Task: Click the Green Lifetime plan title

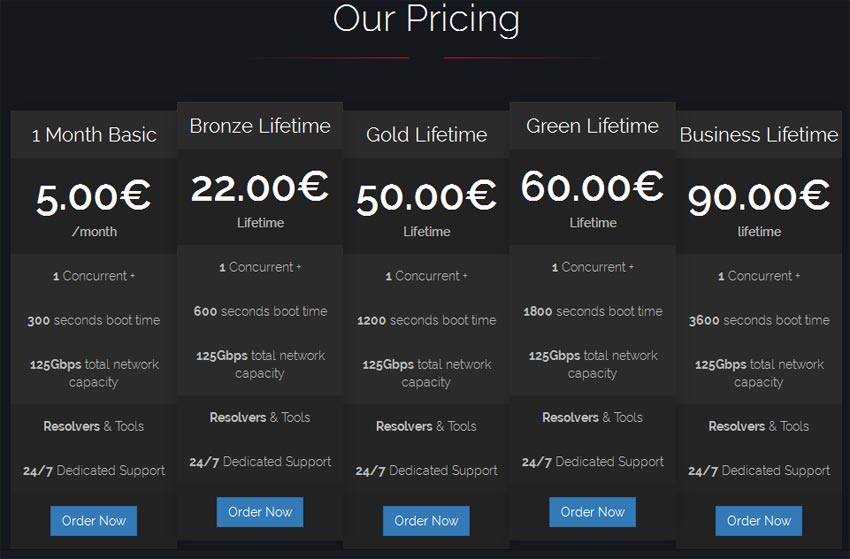Action: coord(592,126)
